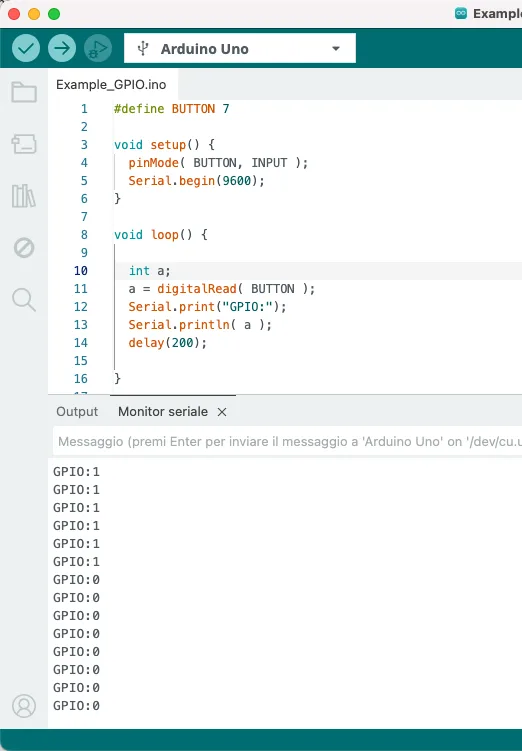Place cursor on the delay(200) line
The image size is (522, 751).
[168, 343]
